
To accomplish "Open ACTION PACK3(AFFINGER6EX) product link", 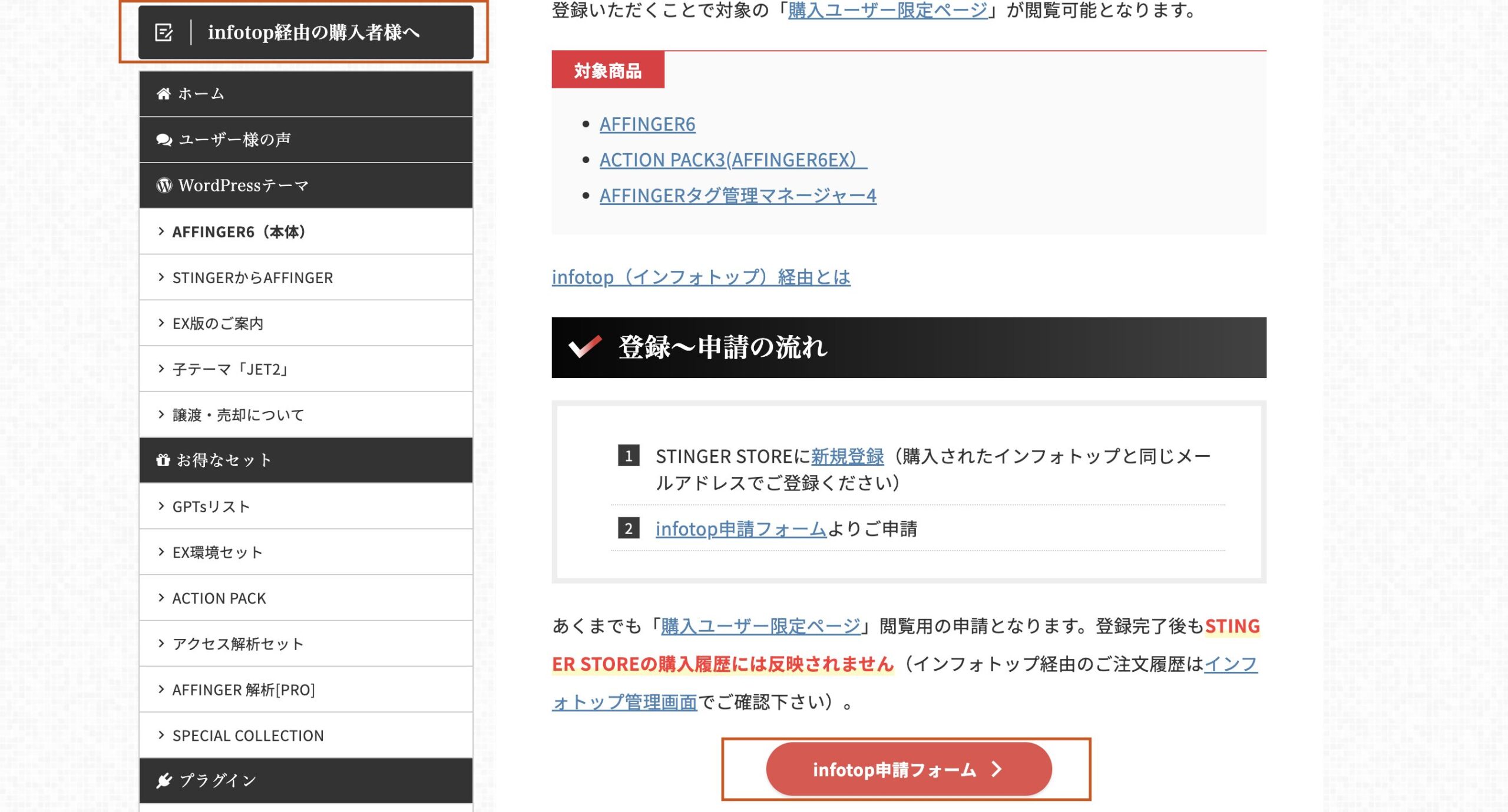I will coord(733,160).
